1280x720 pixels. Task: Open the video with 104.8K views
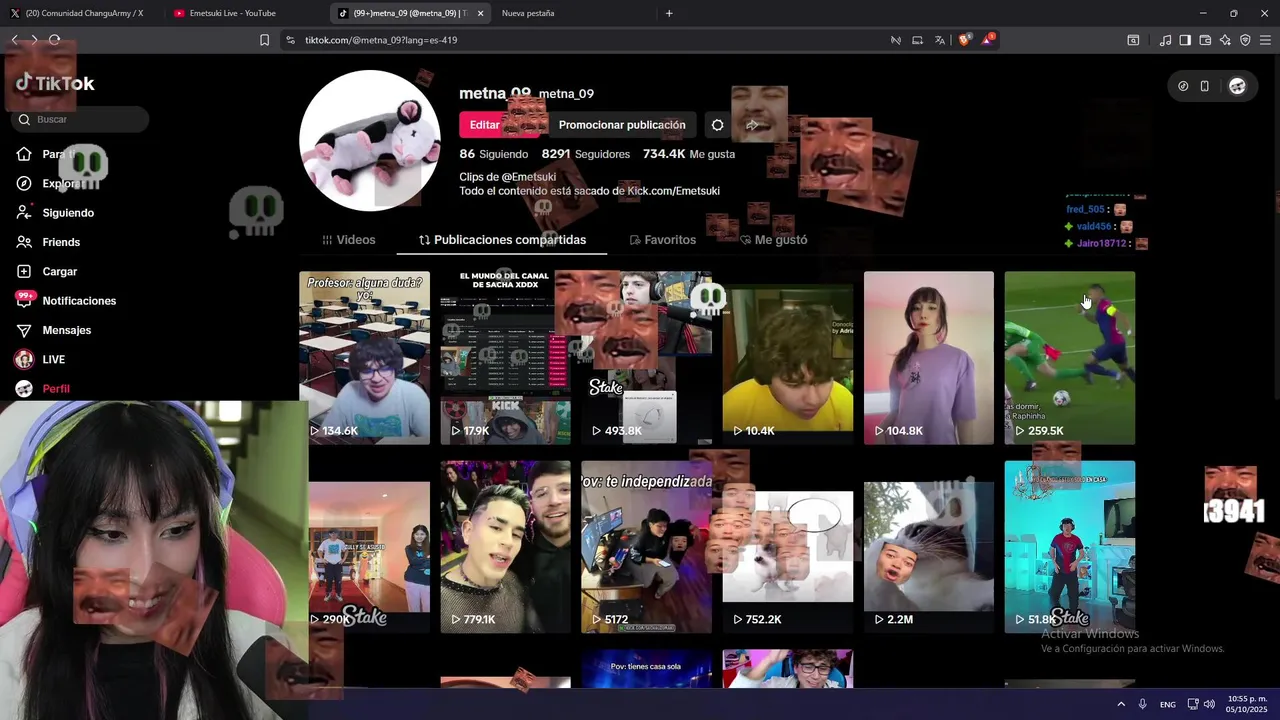[929, 357]
